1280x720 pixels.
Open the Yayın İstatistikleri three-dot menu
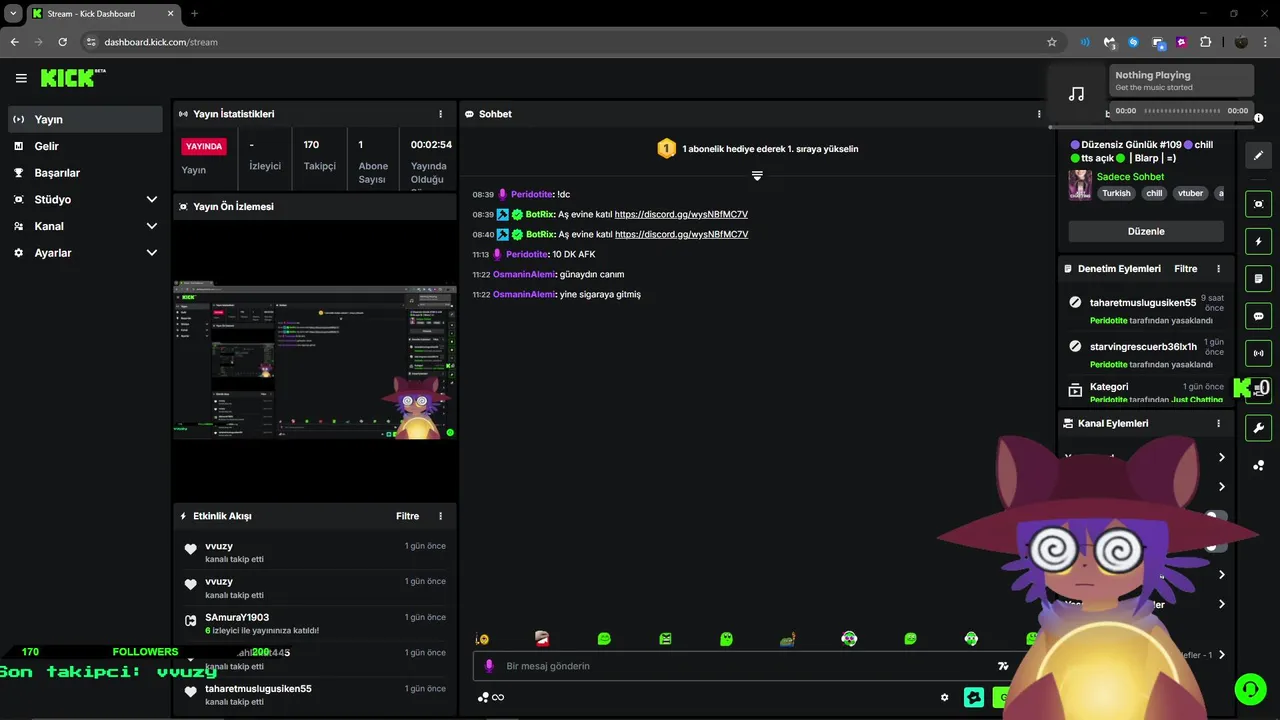click(x=441, y=114)
